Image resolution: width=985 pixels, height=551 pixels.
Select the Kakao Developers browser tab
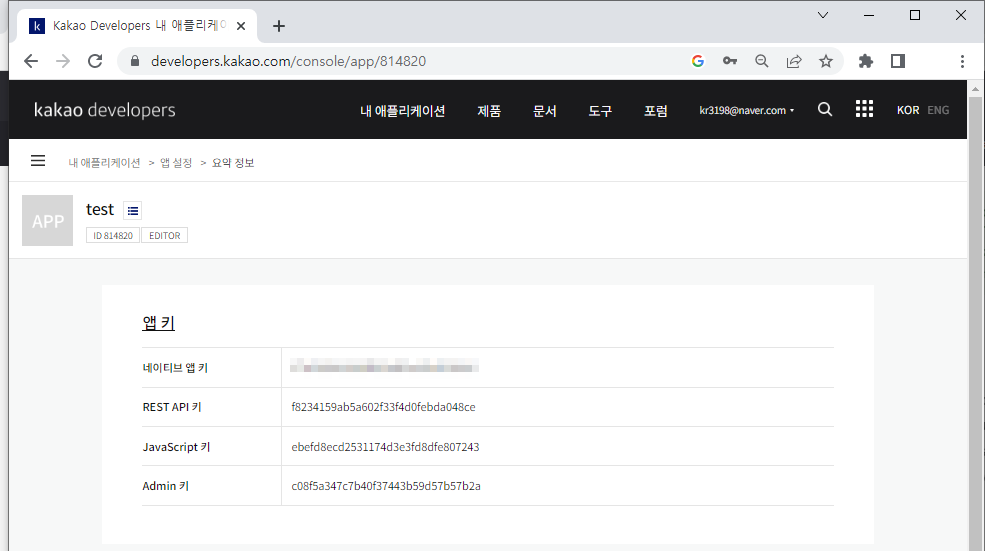138,26
